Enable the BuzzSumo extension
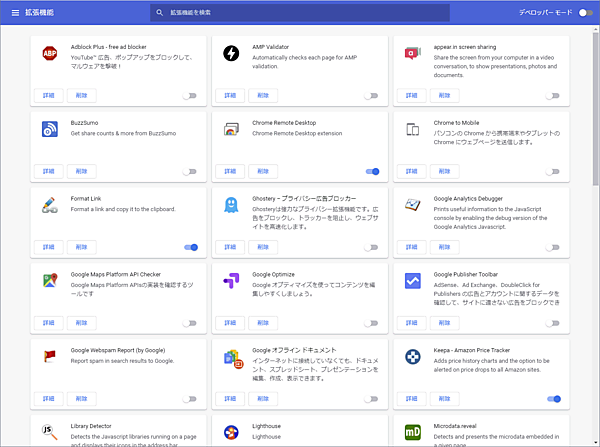This screenshot has width=600, height=447. 190,171
